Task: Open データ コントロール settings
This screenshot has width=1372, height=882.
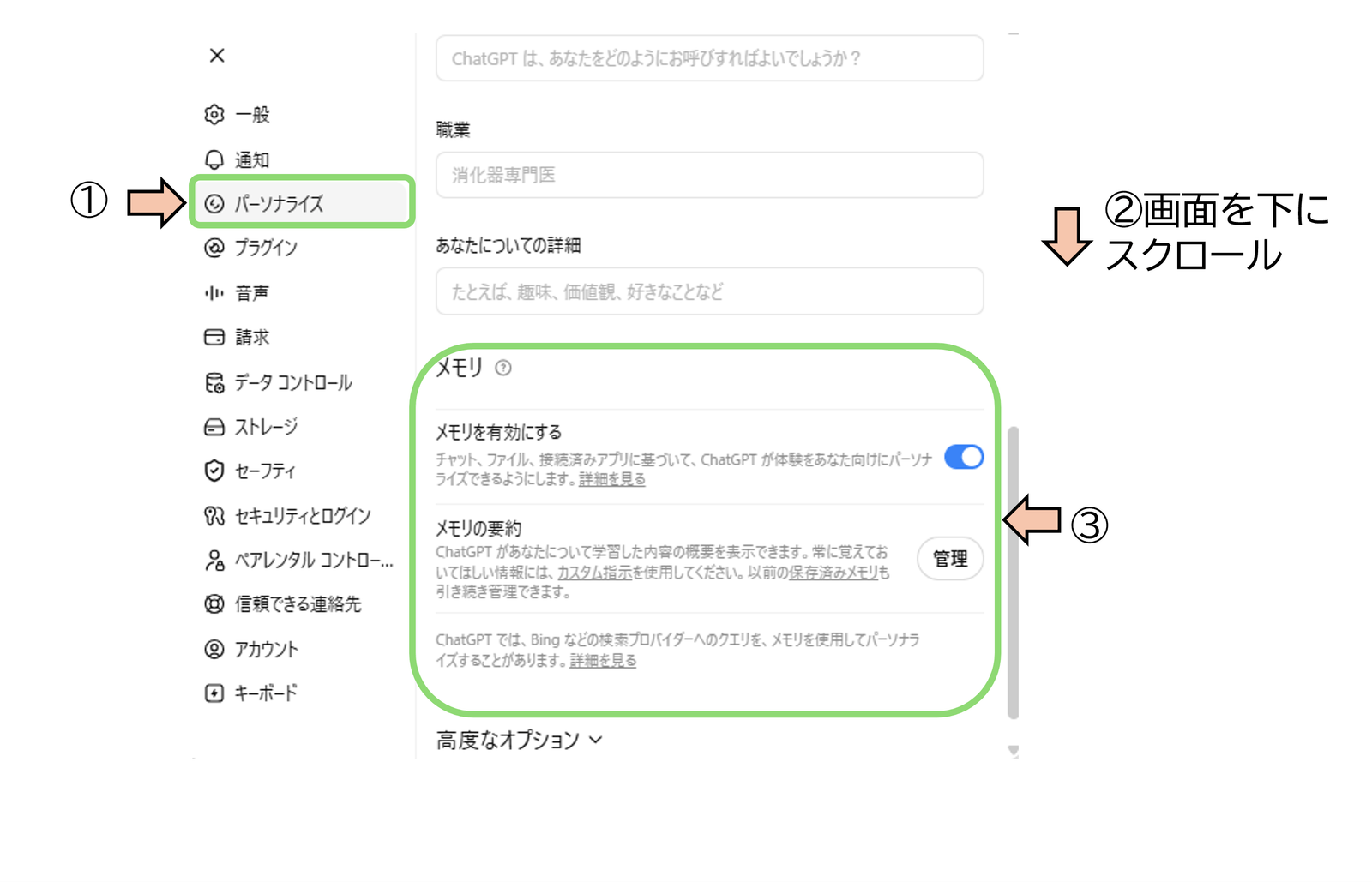Action: [293, 382]
